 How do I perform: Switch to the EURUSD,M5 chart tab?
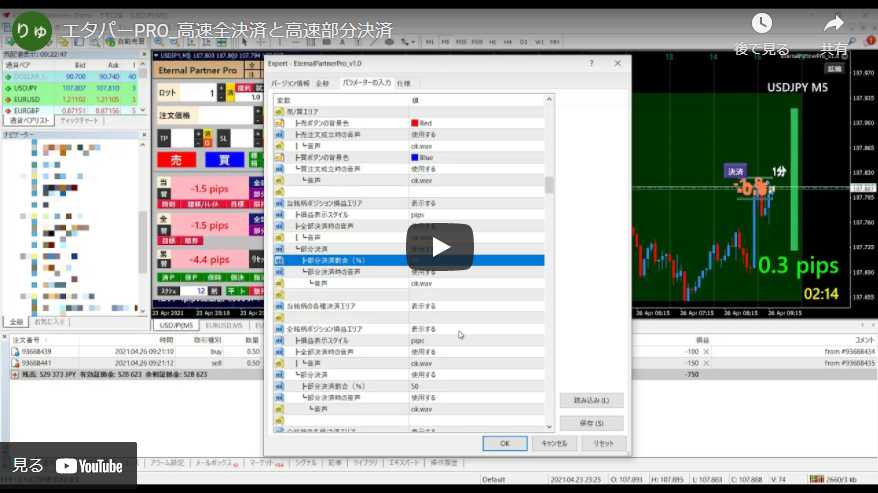pyautogui.click(x=223, y=325)
